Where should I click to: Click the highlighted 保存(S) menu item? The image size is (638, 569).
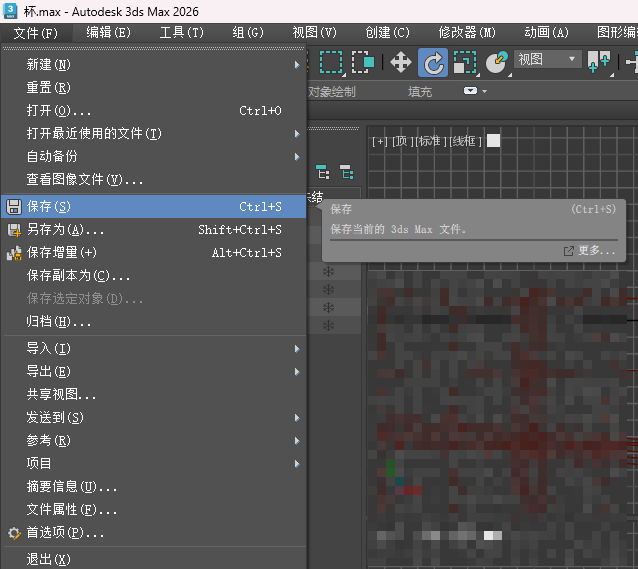154,206
